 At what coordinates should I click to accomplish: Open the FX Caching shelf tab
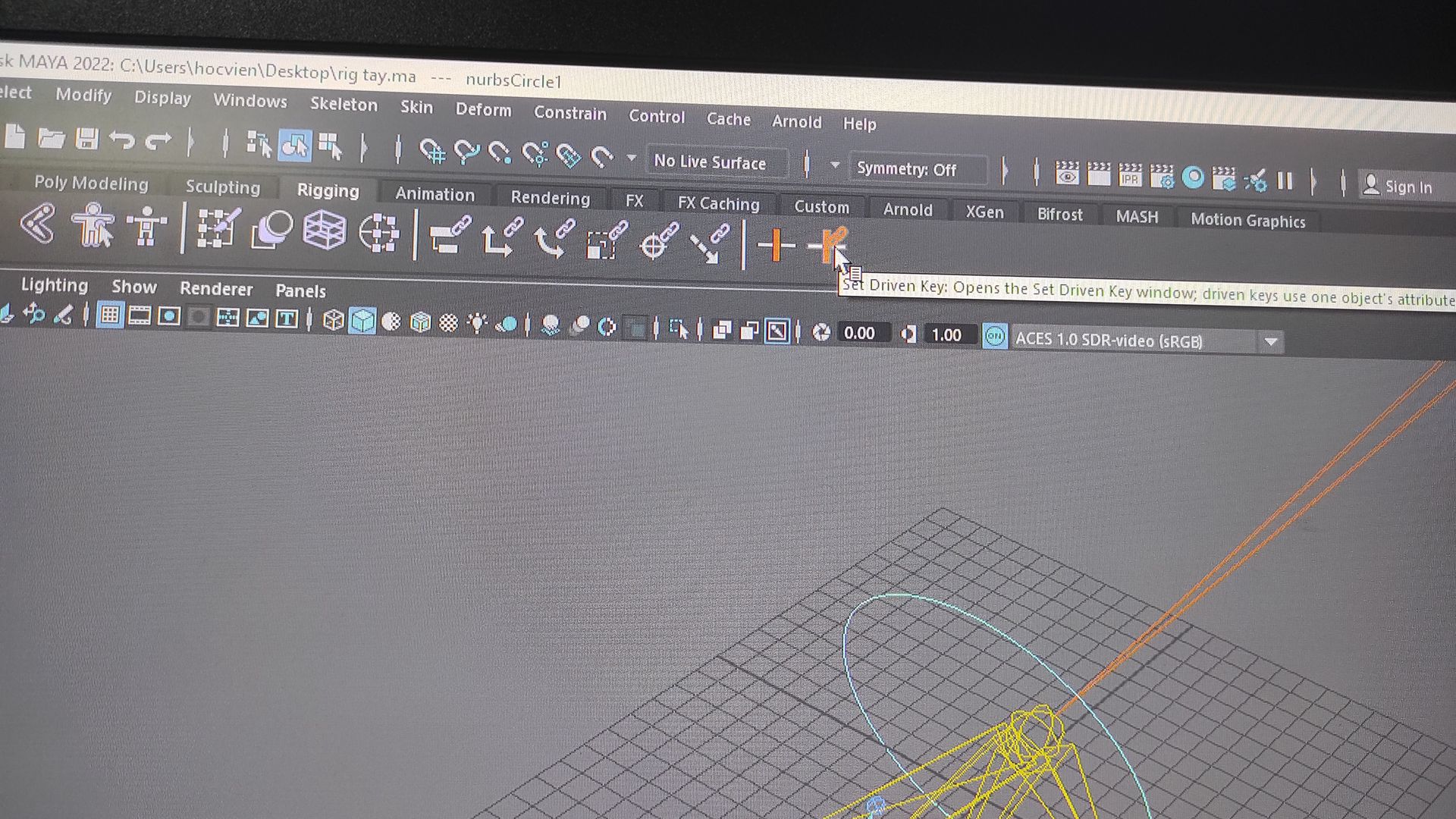[718, 203]
